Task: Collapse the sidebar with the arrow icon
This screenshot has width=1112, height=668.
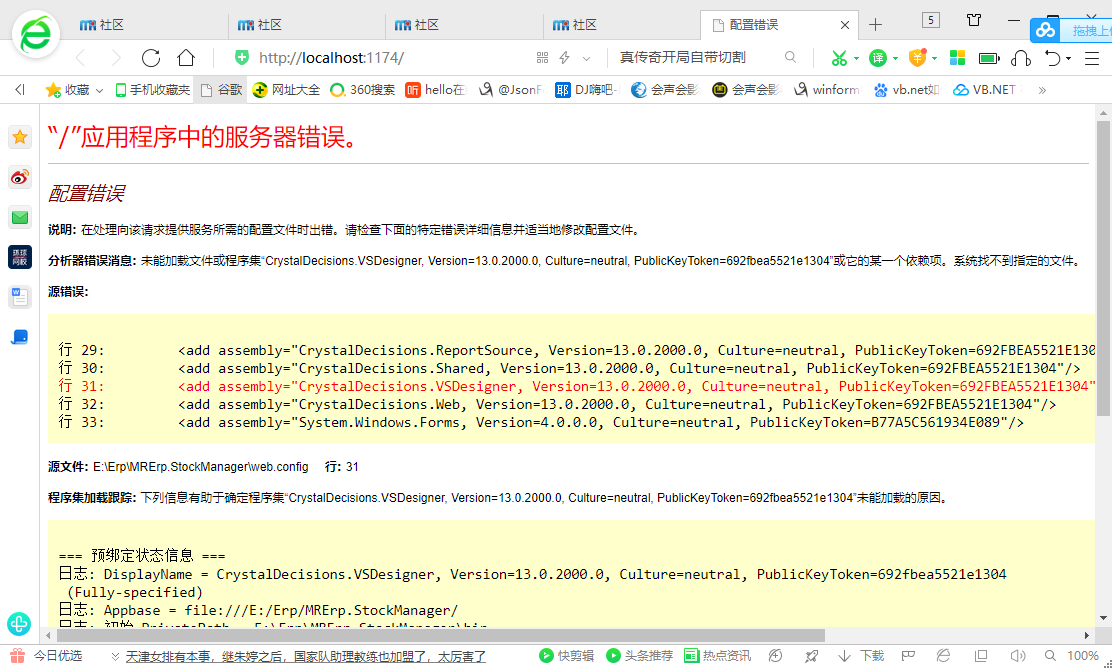Action: point(20,89)
